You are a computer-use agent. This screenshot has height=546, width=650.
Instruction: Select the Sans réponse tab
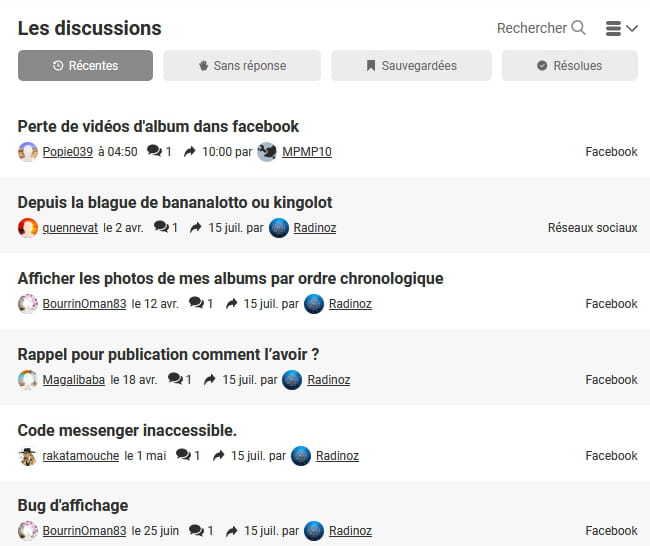tap(242, 66)
